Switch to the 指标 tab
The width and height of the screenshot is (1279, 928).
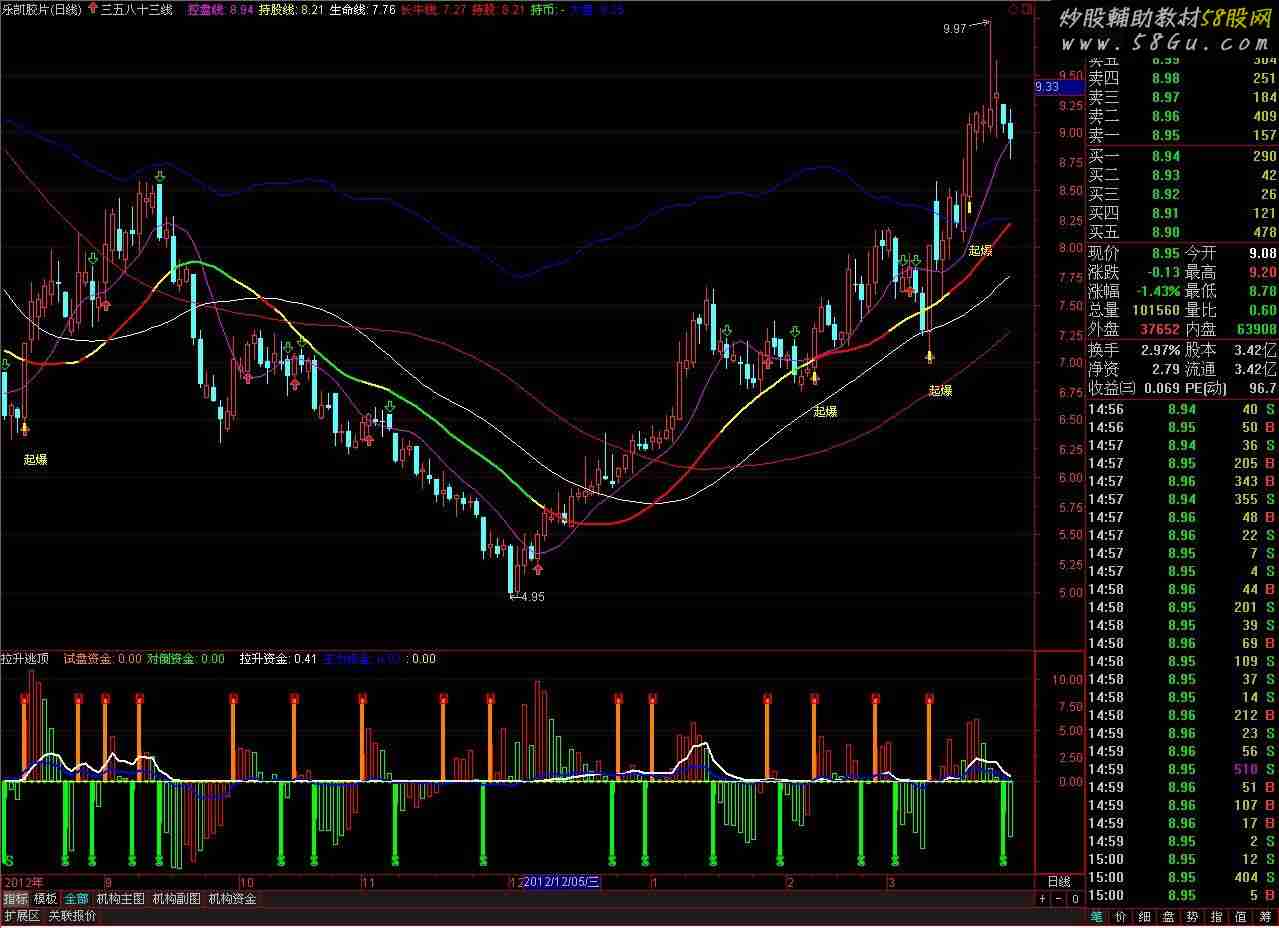[15, 899]
